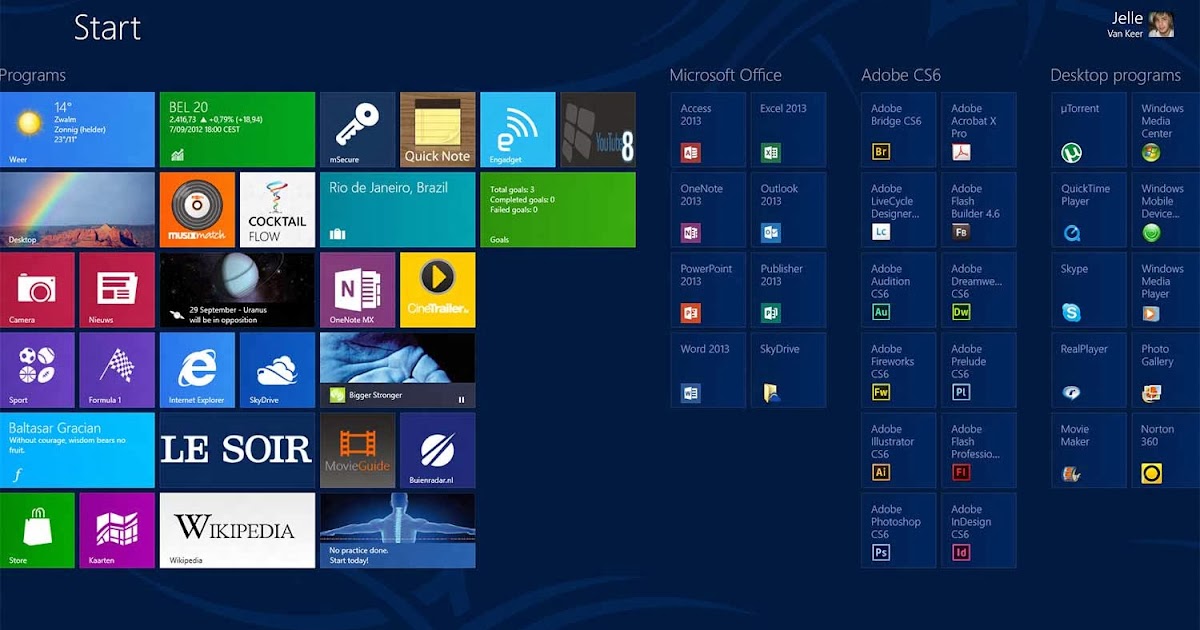1200x630 pixels.
Task: Open the Sport tile
Action: point(37,370)
